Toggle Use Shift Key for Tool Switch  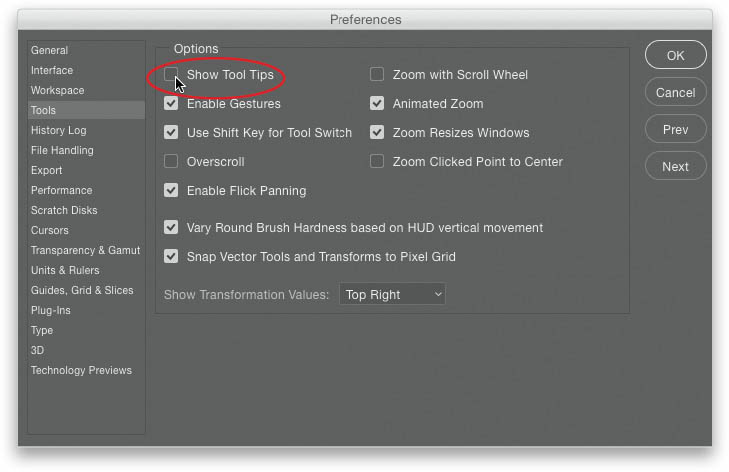coord(171,133)
